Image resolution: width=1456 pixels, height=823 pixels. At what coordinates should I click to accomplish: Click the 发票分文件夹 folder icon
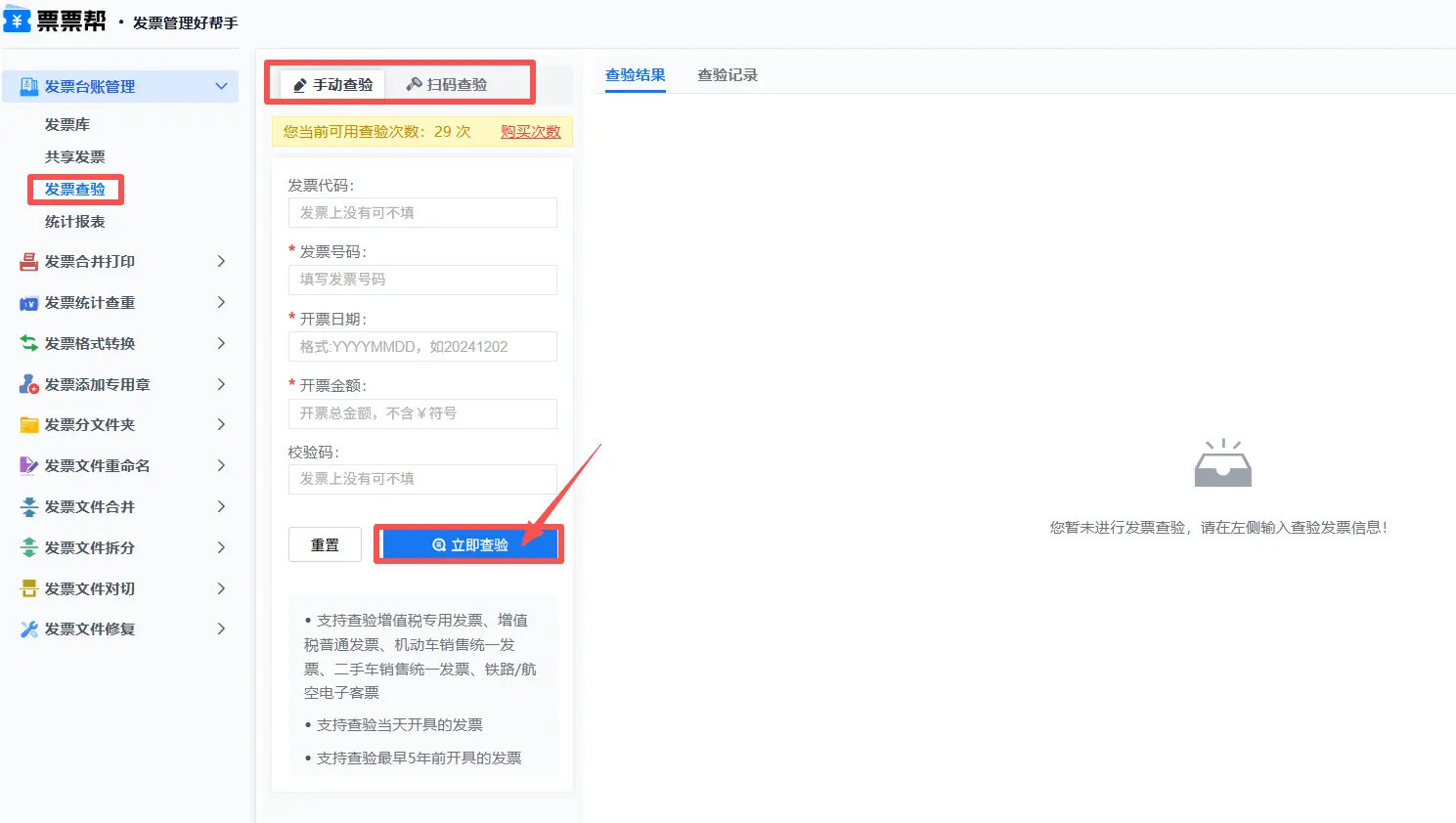pyautogui.click(x=29, y=425)
